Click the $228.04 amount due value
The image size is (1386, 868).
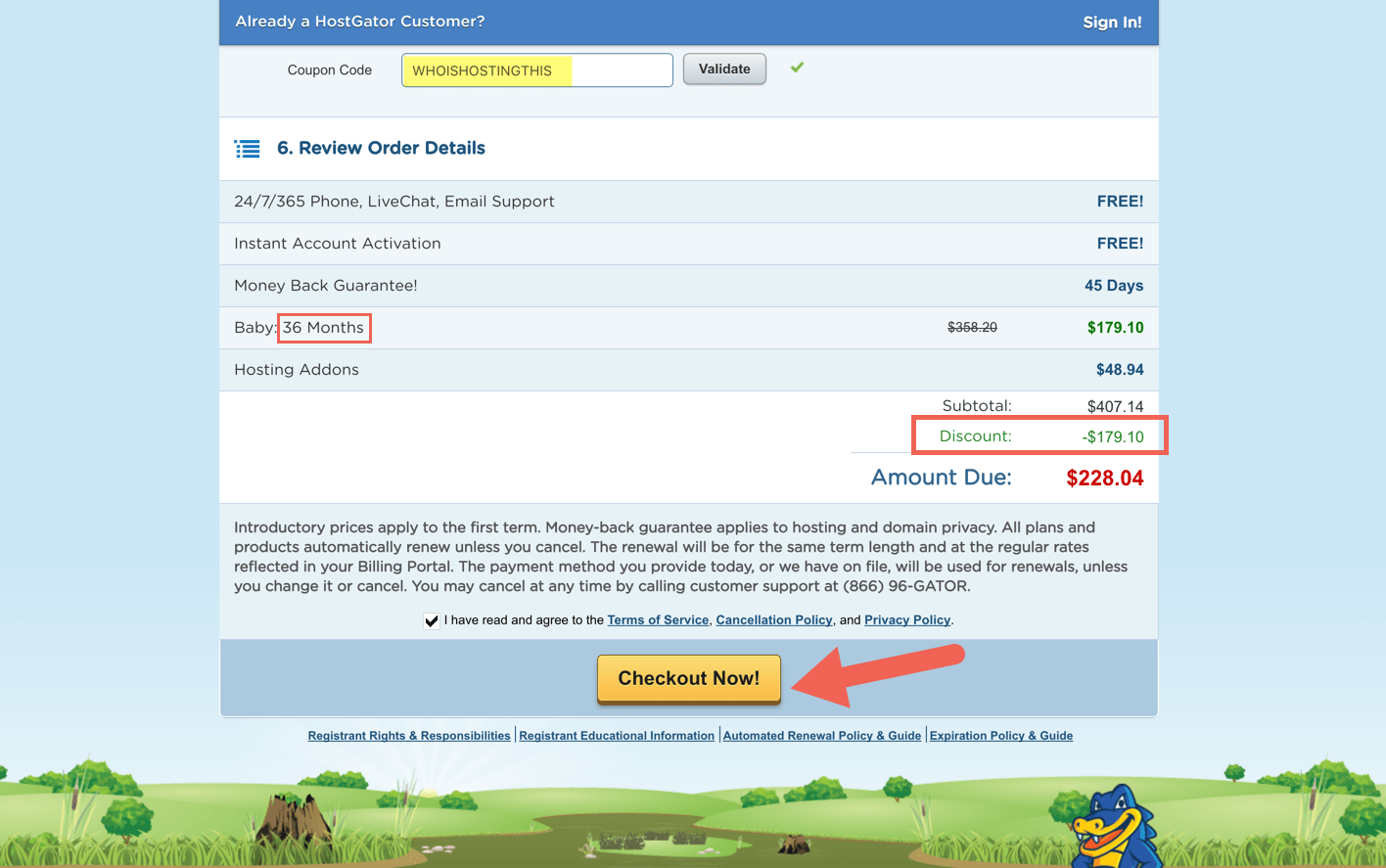1105,479
